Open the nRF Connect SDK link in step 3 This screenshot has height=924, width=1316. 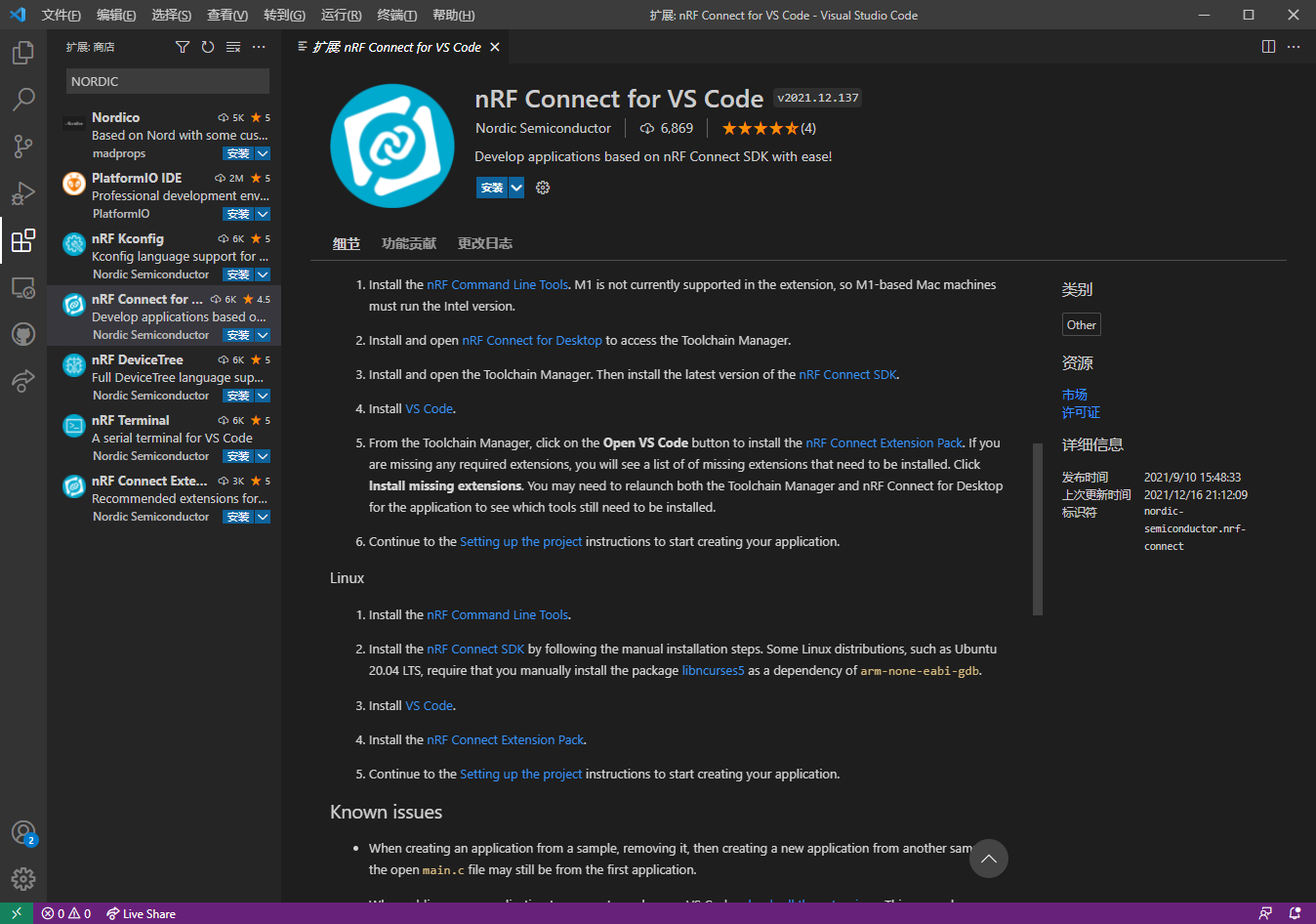click(847, 374)
